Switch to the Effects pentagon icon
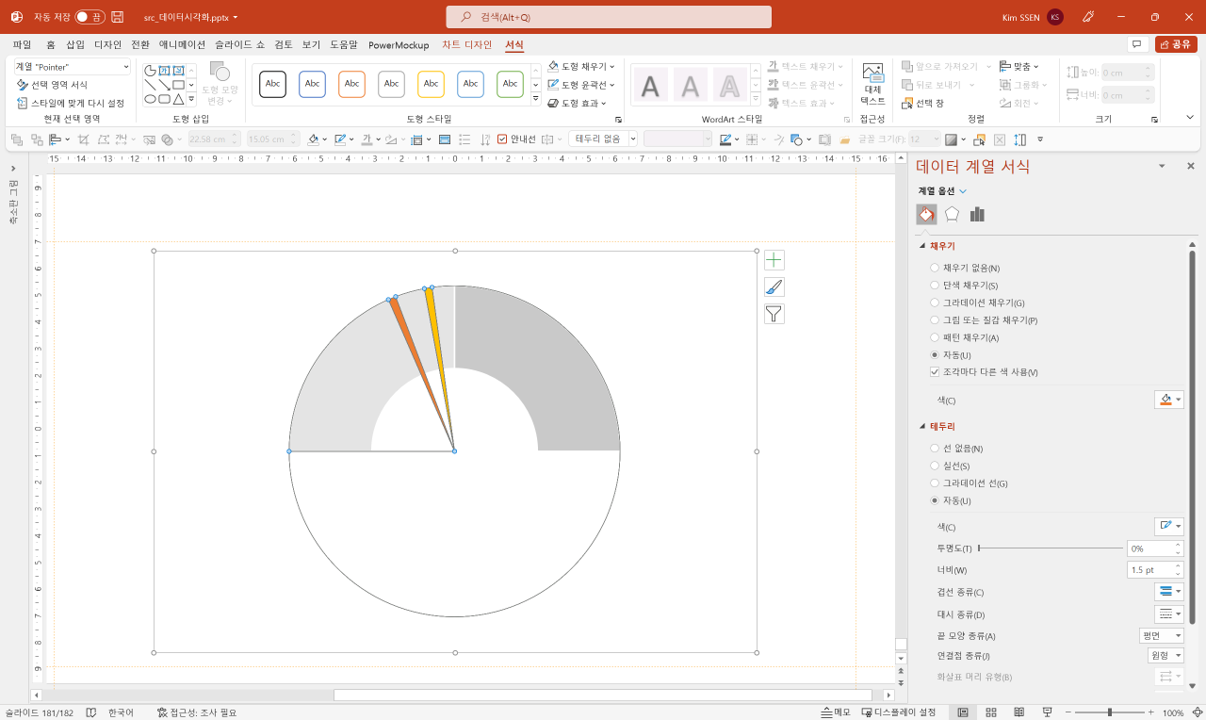 [952, 214]
